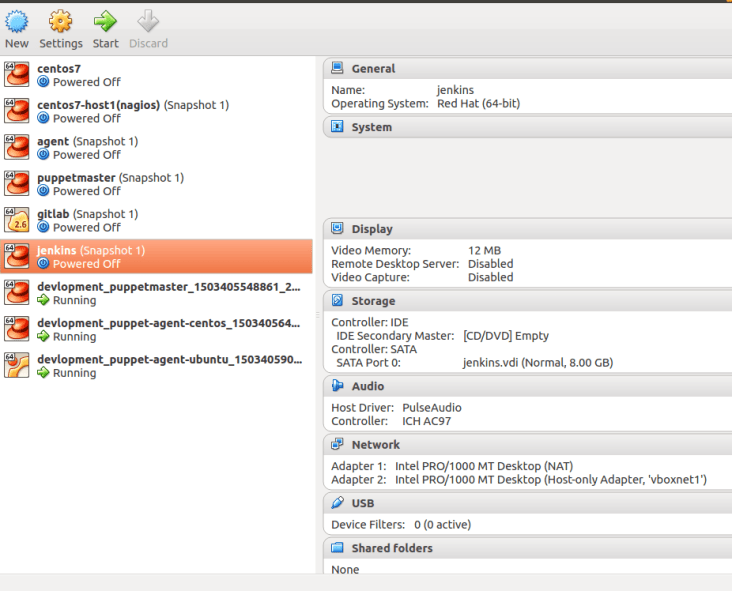Click the centos7-host1(nagios) VM icon

click(x=17, y=111)
